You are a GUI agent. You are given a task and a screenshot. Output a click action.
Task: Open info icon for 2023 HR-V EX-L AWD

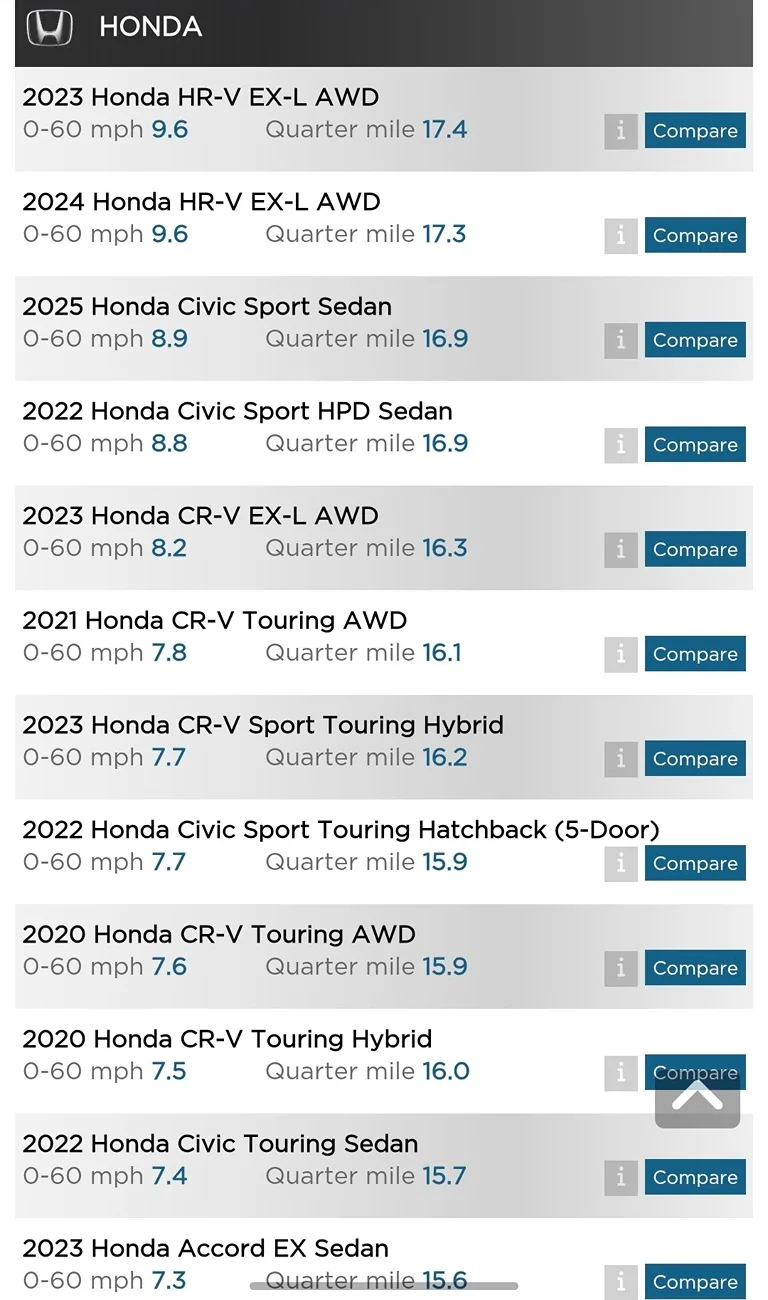[620, 131]
